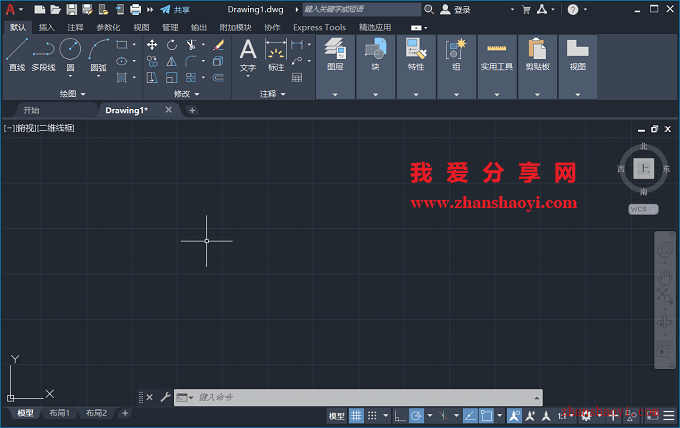680x428 pixels.
Task: Toggle polar tracking in status bar
Action: click(416, 416)
